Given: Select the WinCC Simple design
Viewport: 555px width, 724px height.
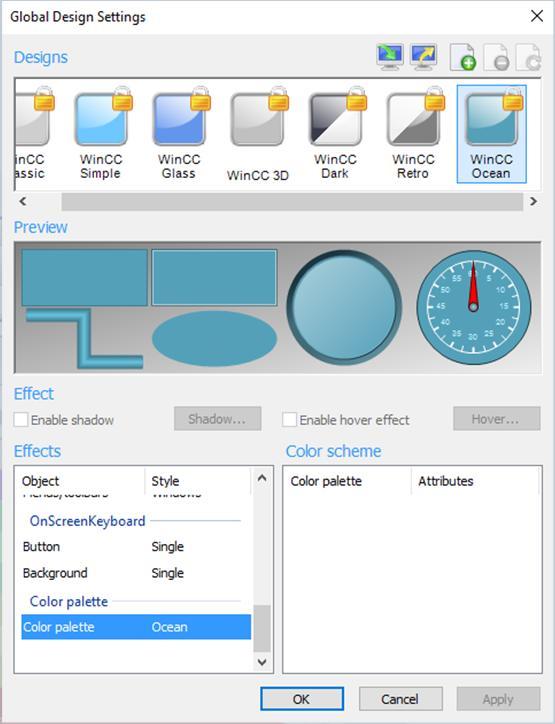Looking at the screenshot, I should [x=101, y=134].
